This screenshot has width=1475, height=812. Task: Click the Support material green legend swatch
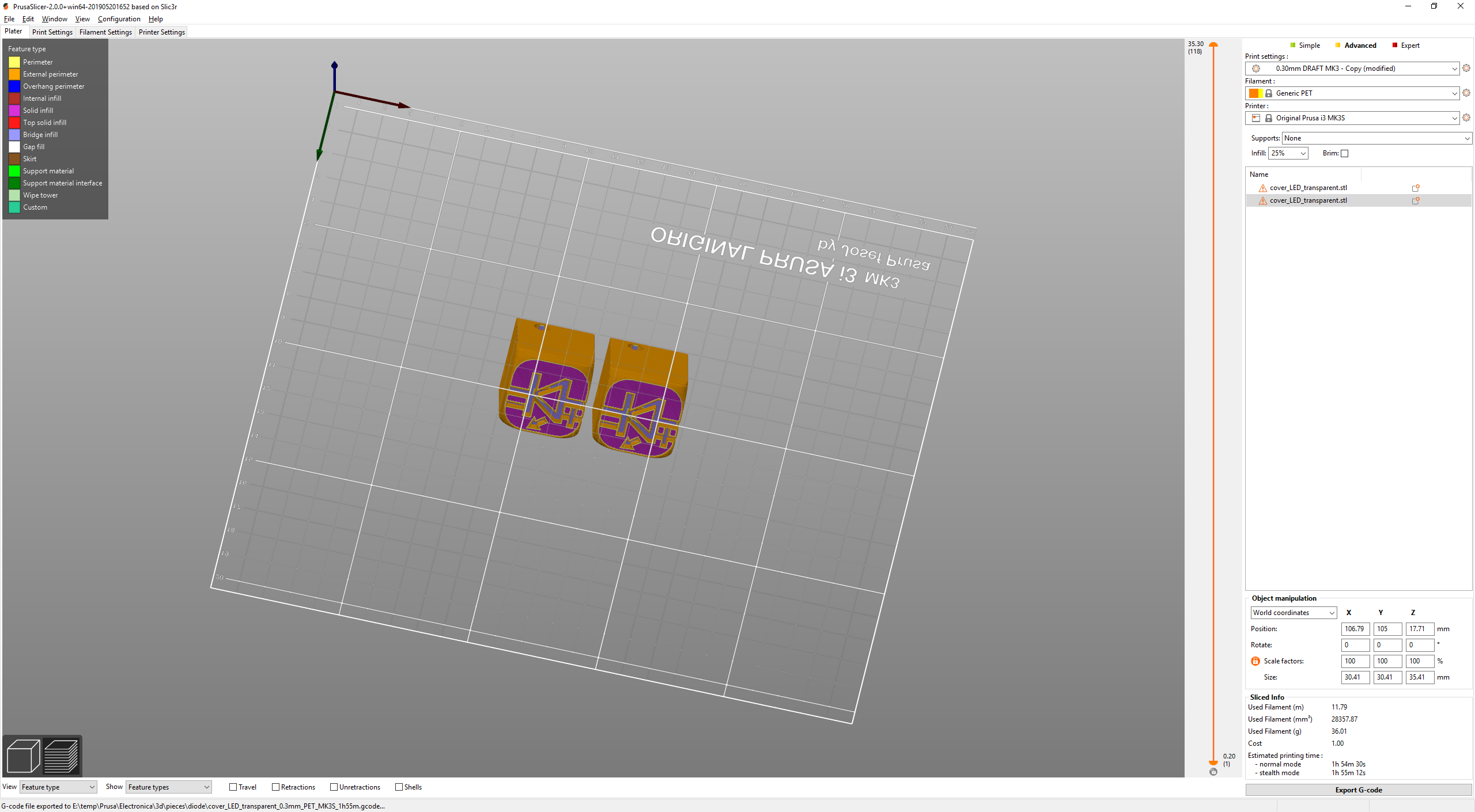pyautogui.click(x=14, y=170)
